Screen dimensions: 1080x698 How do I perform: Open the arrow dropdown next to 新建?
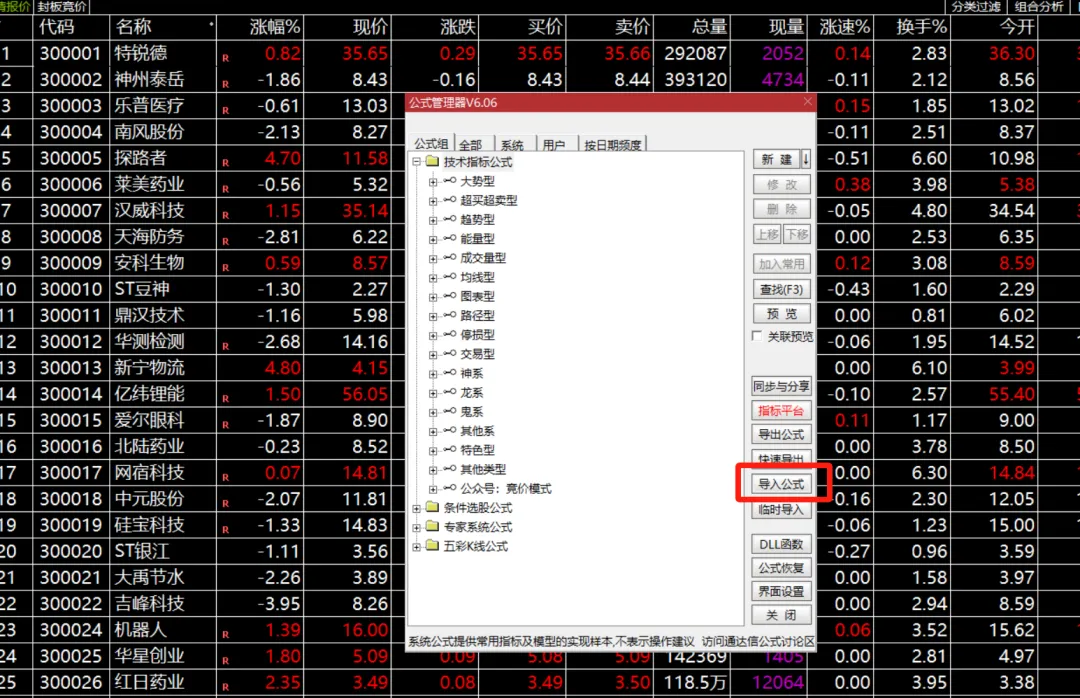[x=806, y=159]
